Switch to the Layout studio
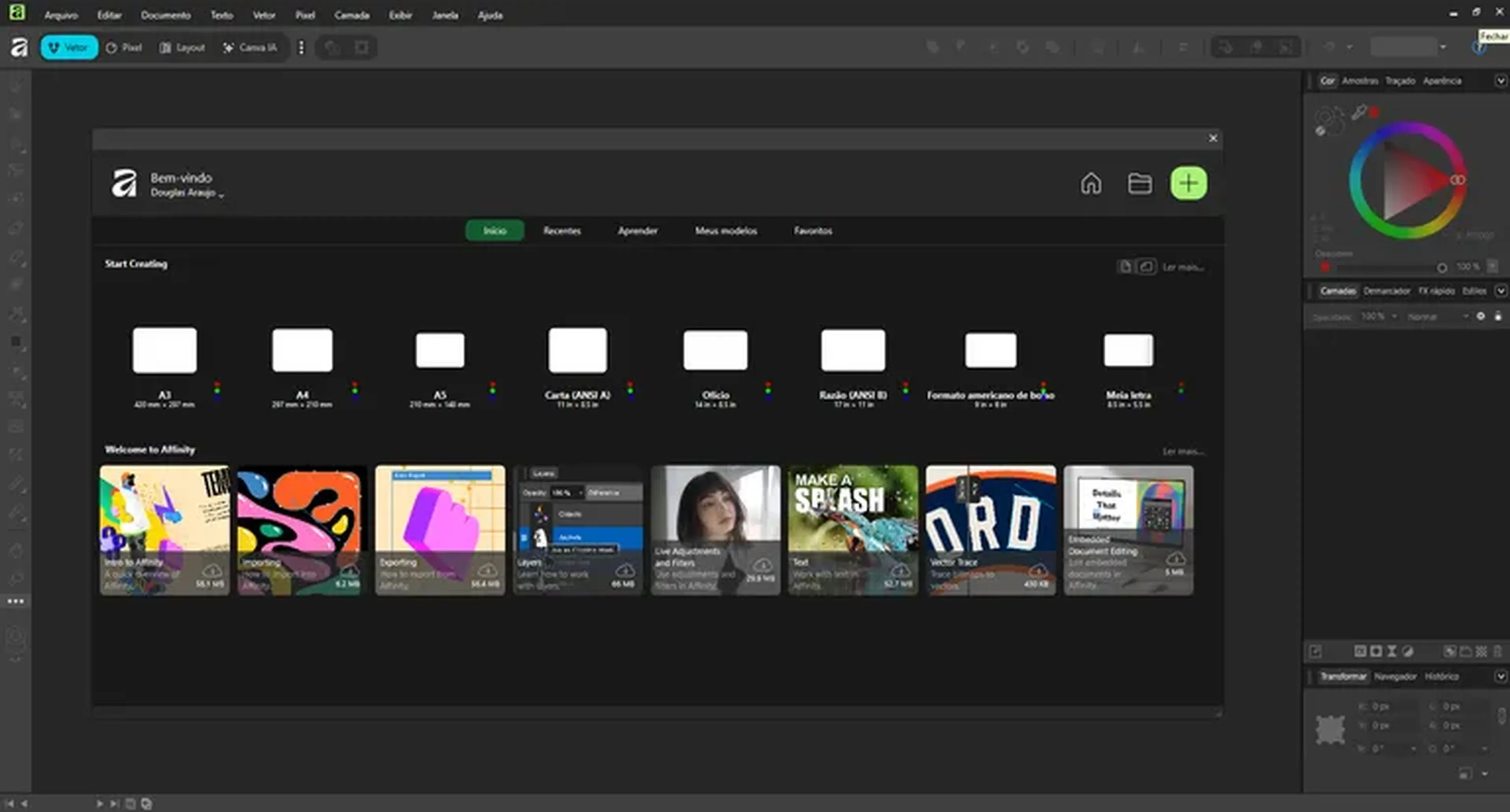The height and width of the screenshot is (812, 1510). (x=182, y=48)
